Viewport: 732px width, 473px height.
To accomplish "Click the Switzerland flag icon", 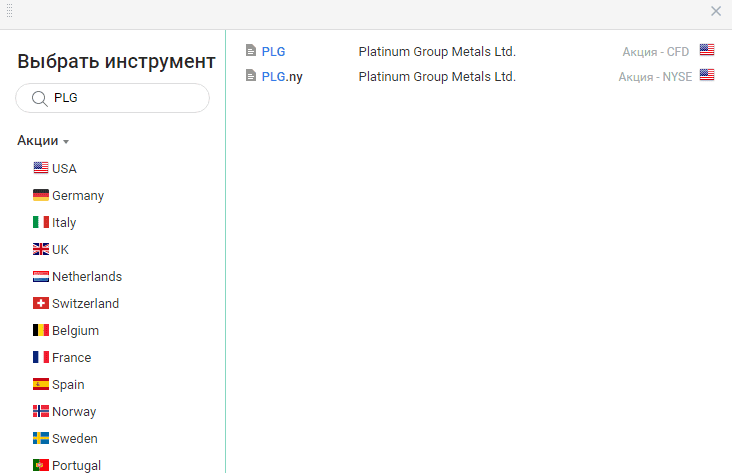I will point(41,303).
